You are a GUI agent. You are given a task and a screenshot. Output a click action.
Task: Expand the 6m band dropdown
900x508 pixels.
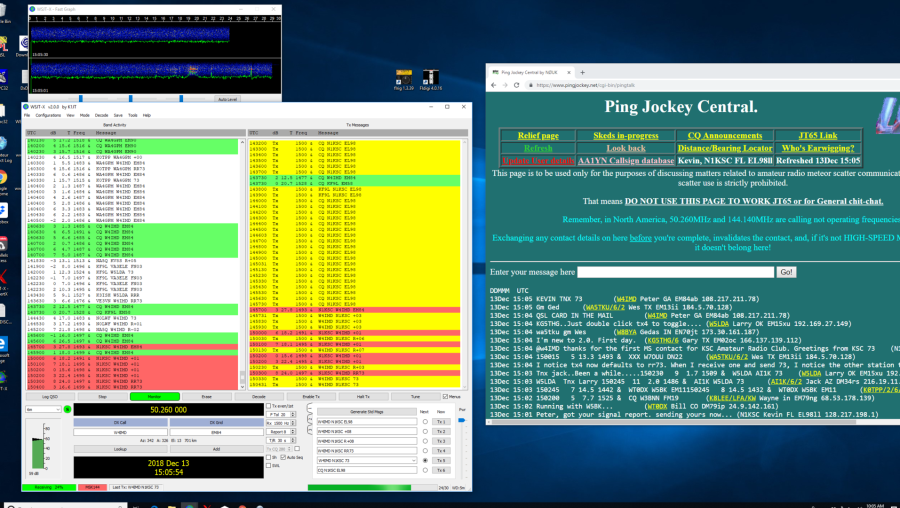point(43,410)
